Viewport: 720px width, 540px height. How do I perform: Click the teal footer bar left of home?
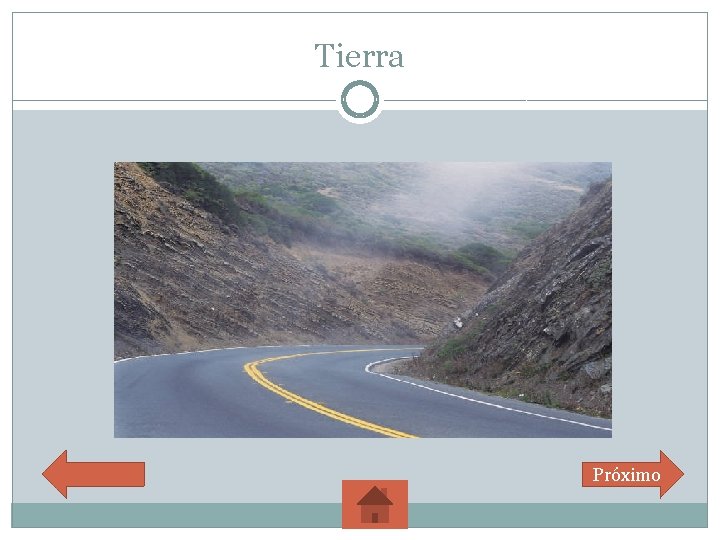(x=176, y=515)
